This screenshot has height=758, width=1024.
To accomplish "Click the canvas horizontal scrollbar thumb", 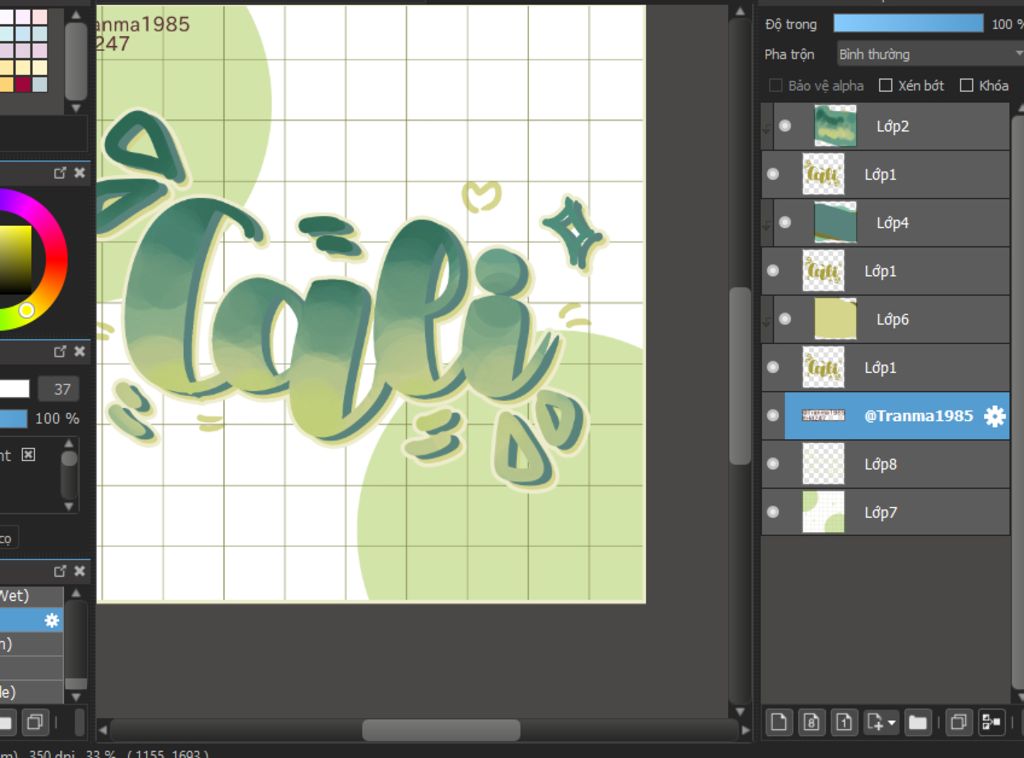I will pos(441,730).
